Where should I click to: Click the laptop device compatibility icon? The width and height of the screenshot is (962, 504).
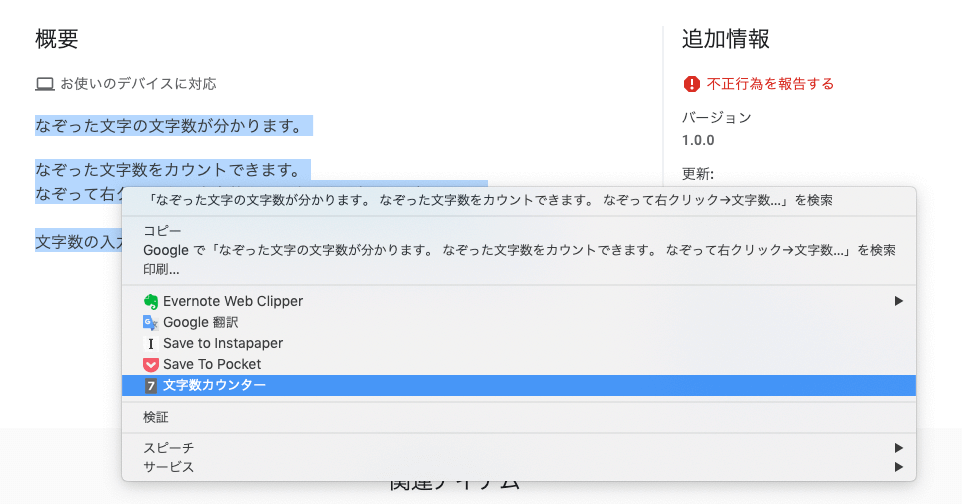click(45, 83)
